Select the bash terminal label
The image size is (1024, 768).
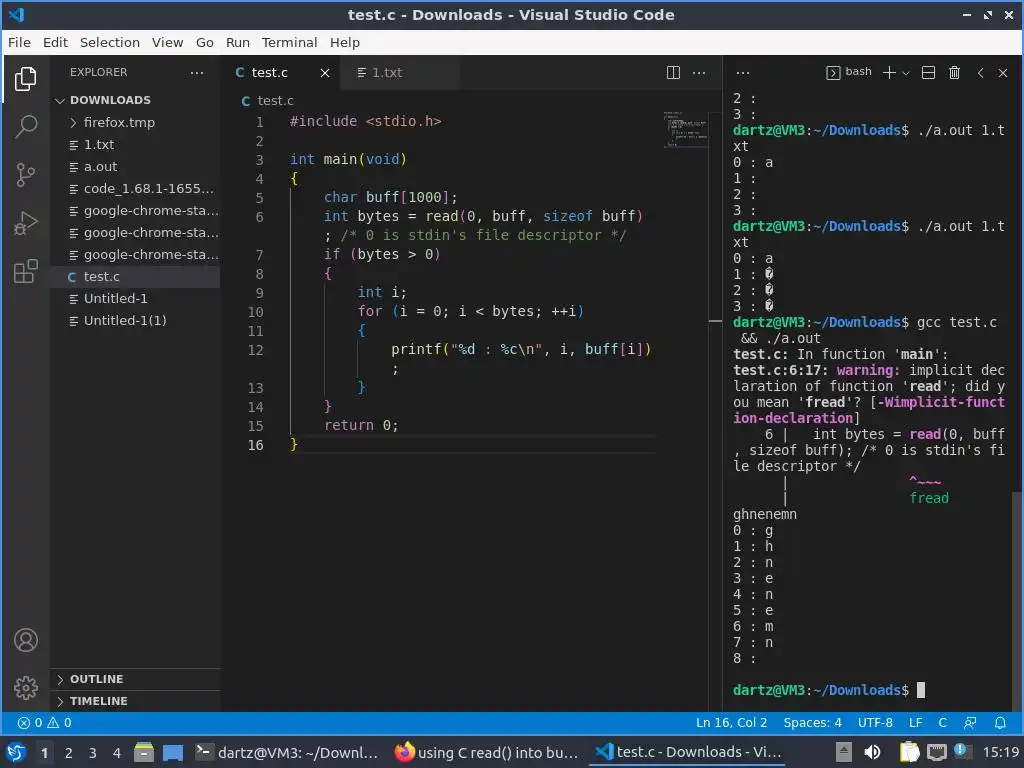point(849,72)
